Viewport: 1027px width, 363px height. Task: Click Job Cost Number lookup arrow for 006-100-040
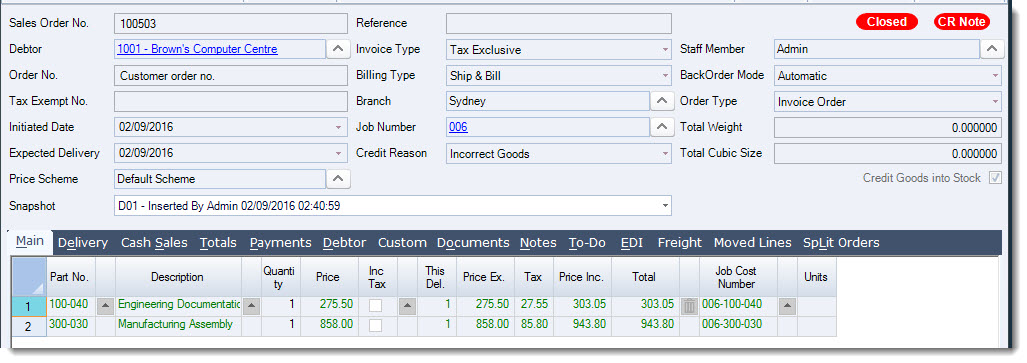point(787,305)
